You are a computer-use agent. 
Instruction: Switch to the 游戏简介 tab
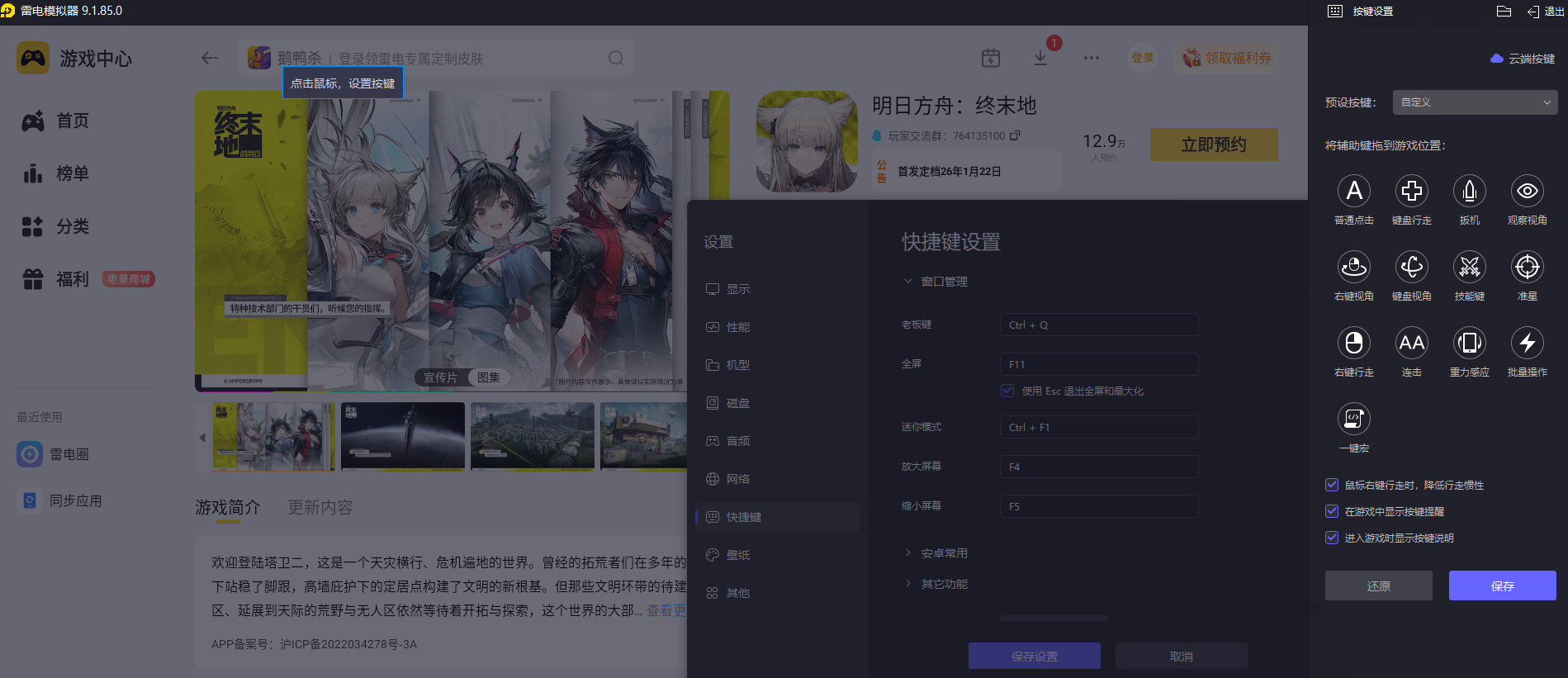point(228,507)
